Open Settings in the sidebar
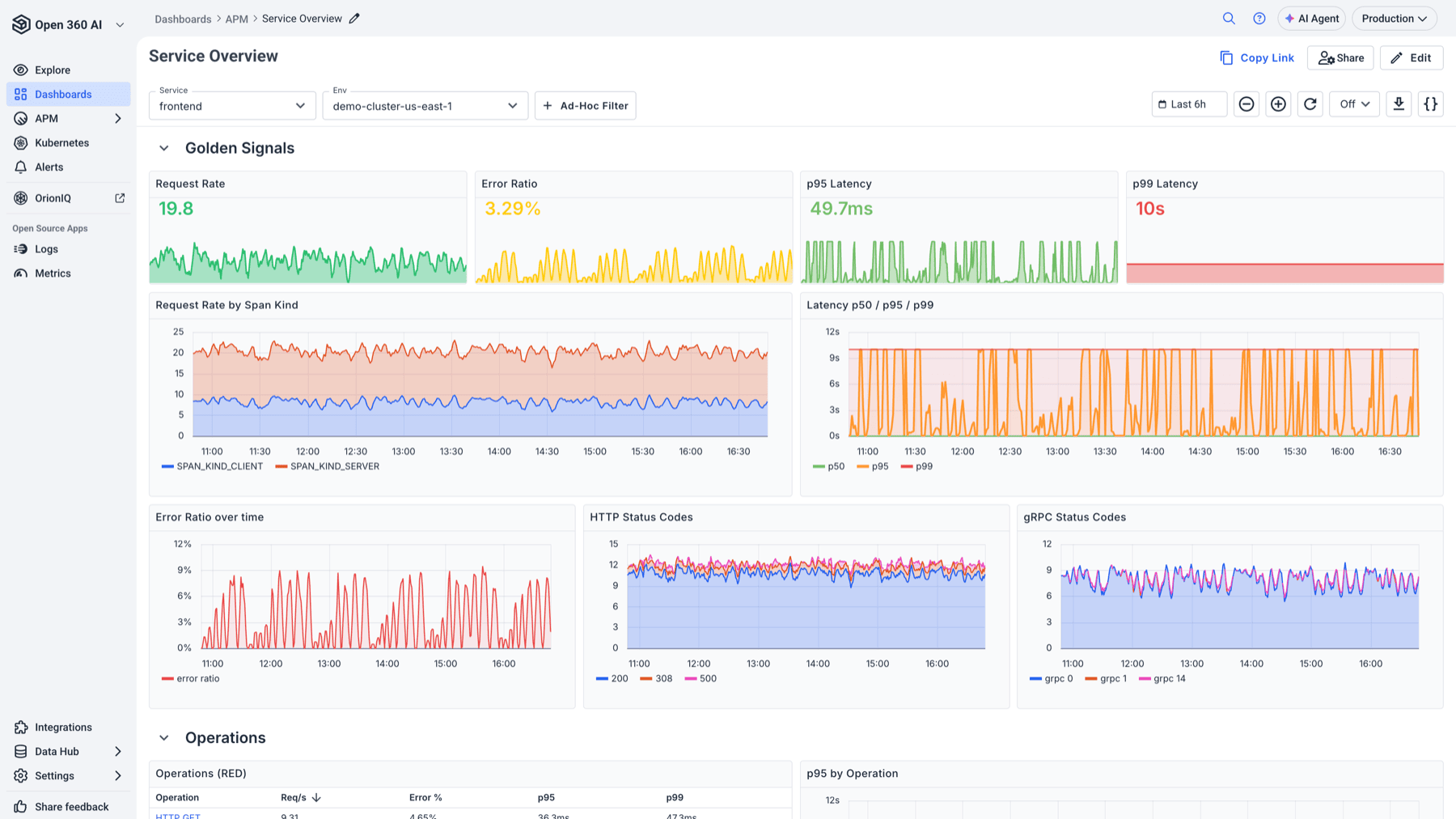Image resolution: width=1456 pixels, height=819 pixels. click(x=68, y=776)
